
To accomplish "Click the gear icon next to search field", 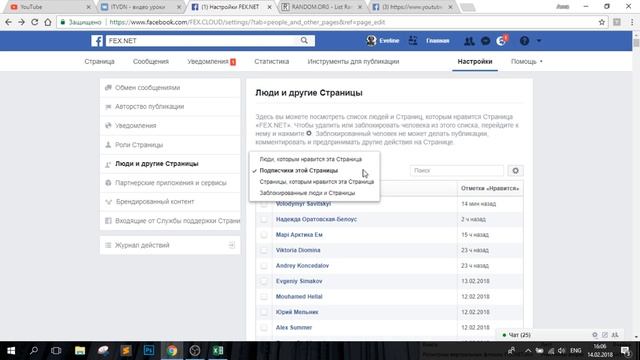I will (x=516, y=171).
